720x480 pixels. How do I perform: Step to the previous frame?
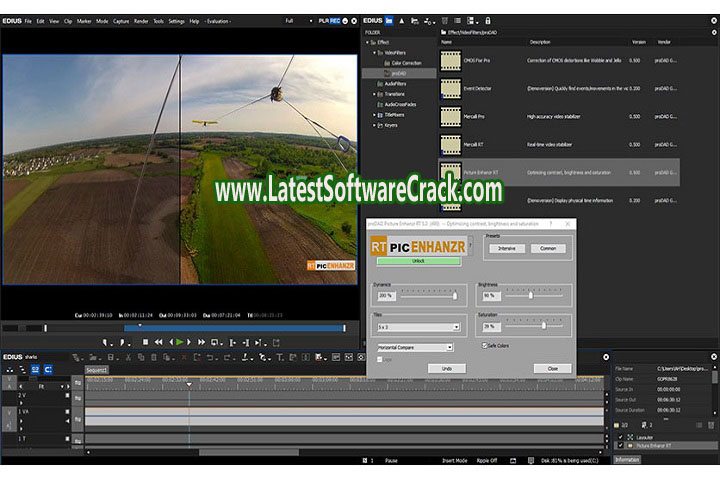point(171,342)
